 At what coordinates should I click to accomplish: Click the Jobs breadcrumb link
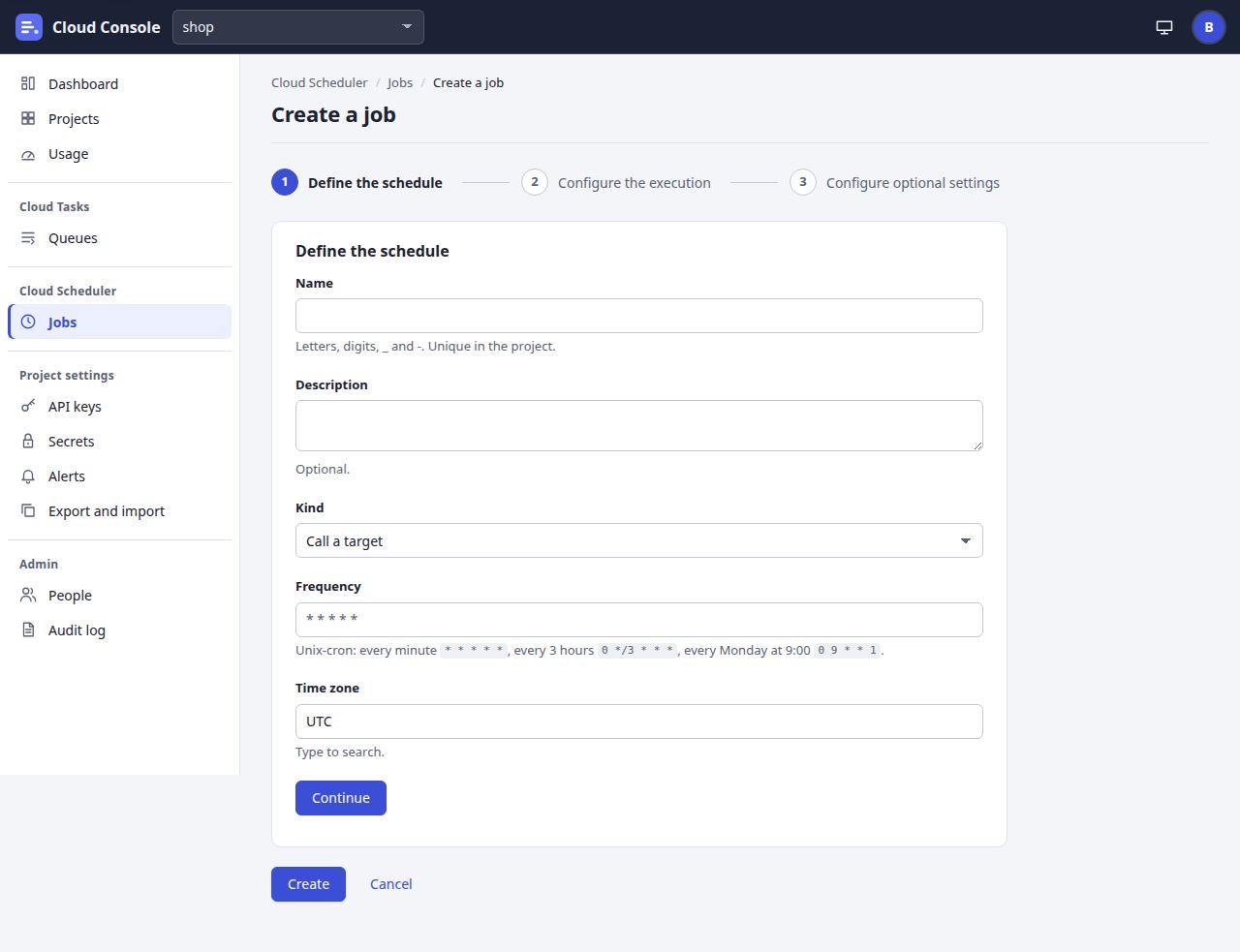[400, 83]
